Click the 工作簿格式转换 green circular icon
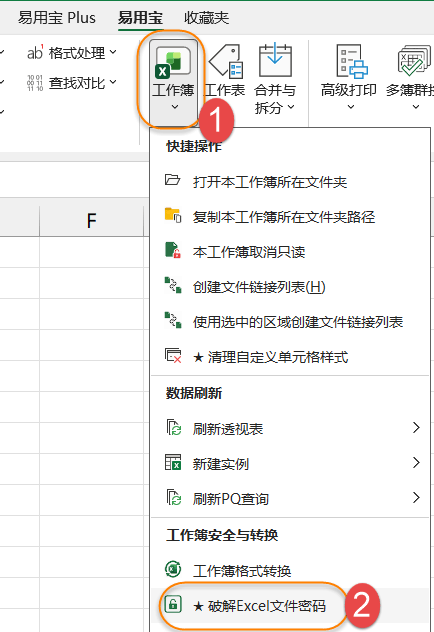Screen dimensions: 434x632 pos(173,569)
